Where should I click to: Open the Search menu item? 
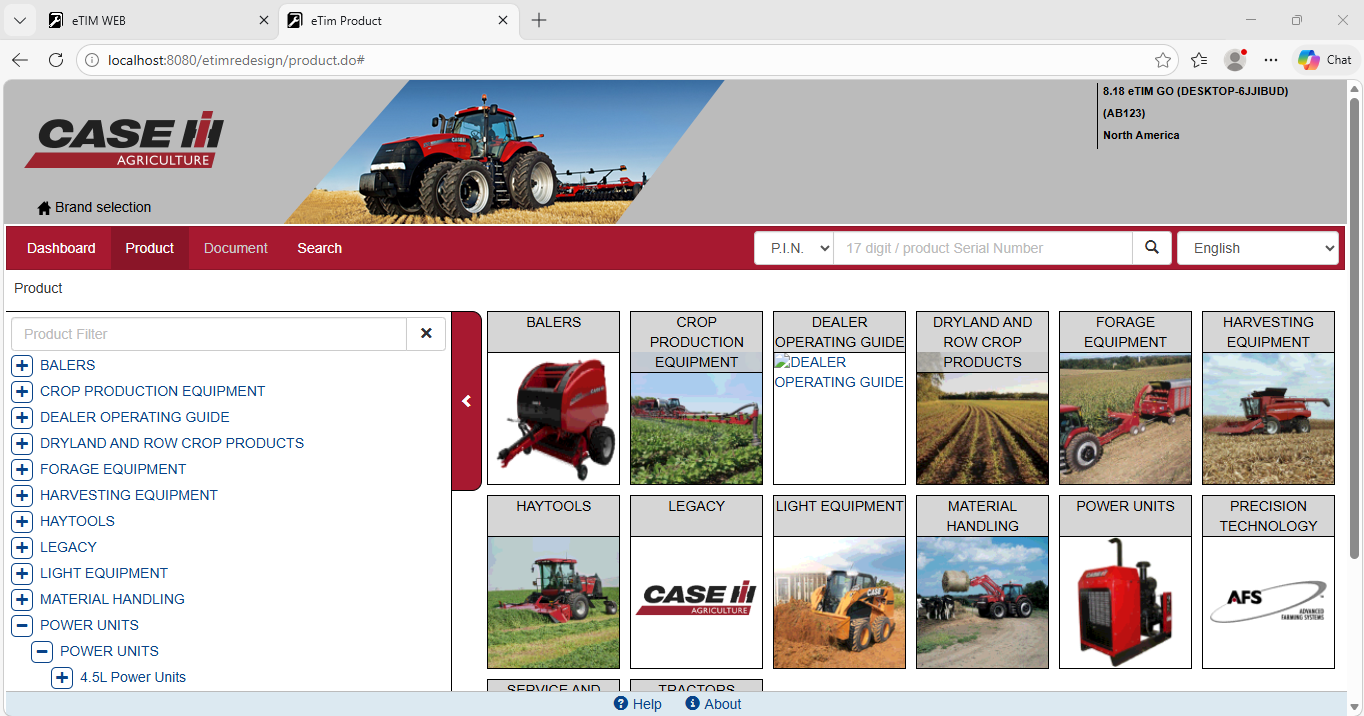point(320,248)
